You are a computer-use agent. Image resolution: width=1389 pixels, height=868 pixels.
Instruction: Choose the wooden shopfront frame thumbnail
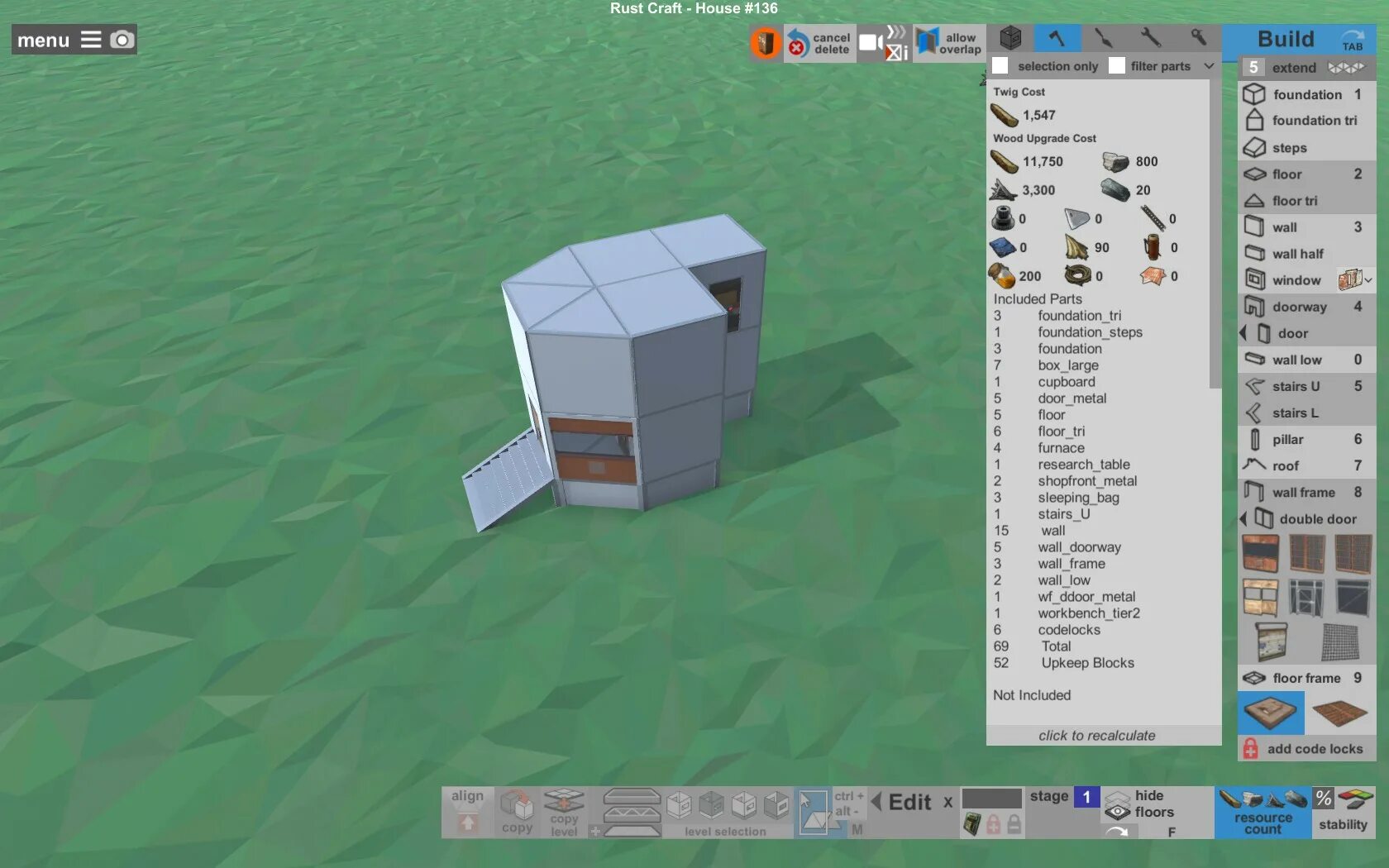point(1260,598)
